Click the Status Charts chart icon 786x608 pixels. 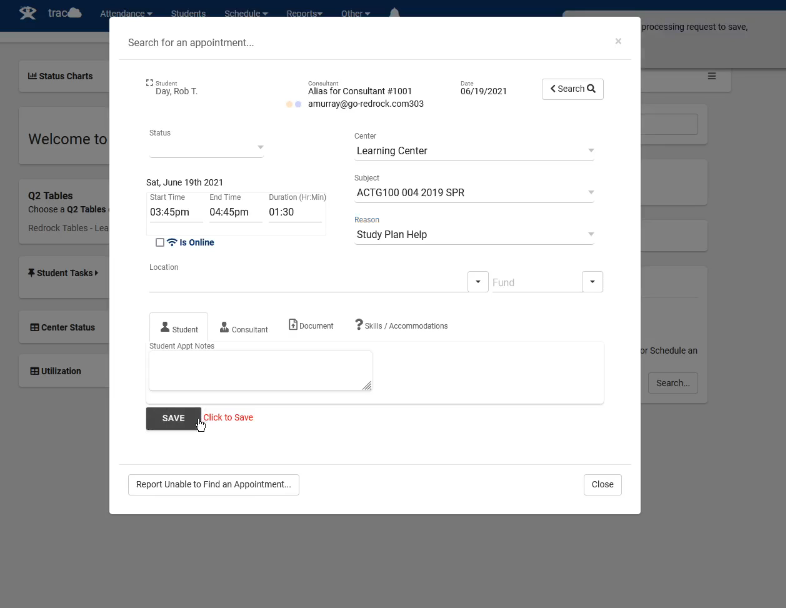[32, 76]
